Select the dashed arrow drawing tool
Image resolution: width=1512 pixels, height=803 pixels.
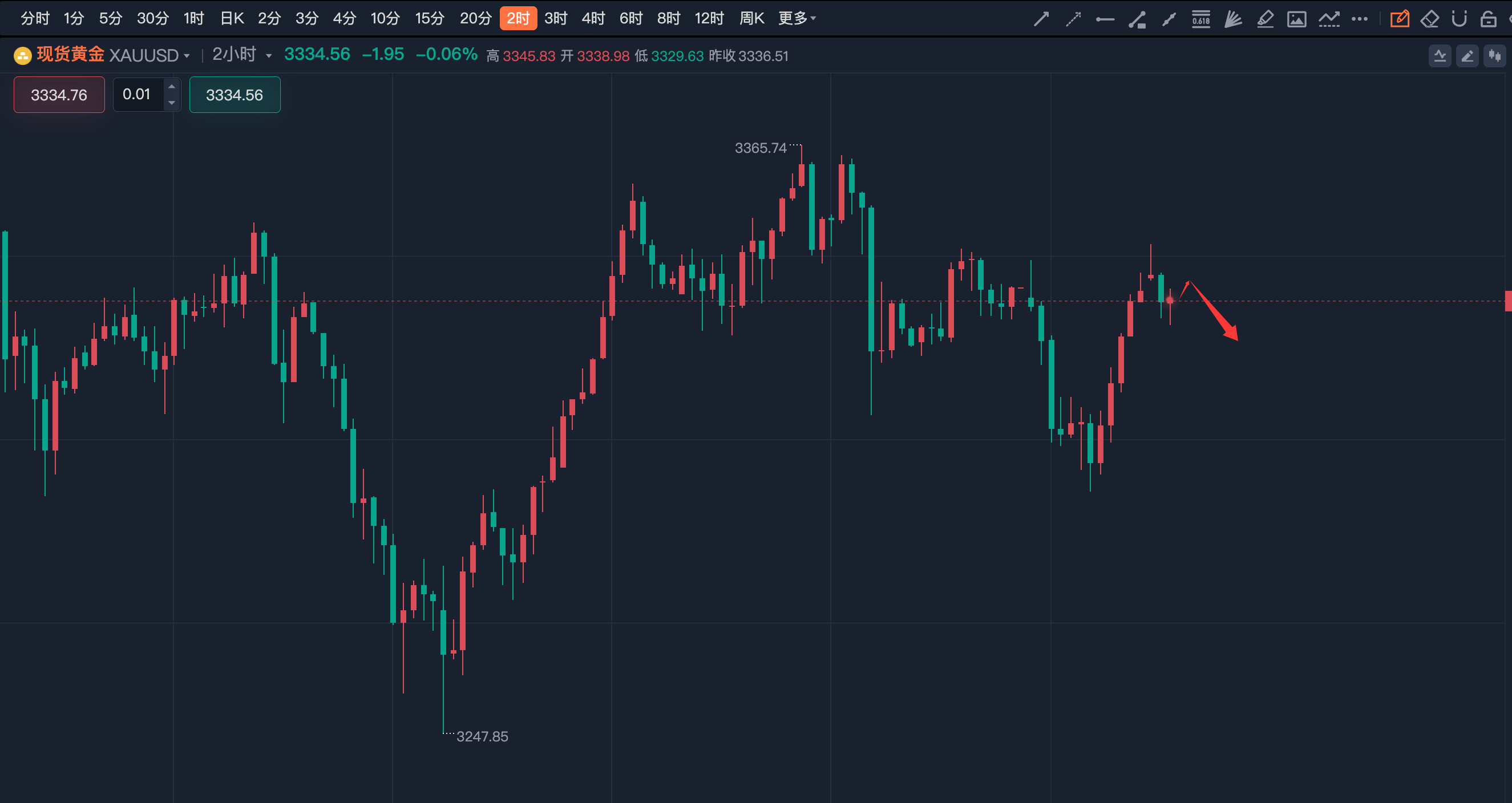point(1073,19)
